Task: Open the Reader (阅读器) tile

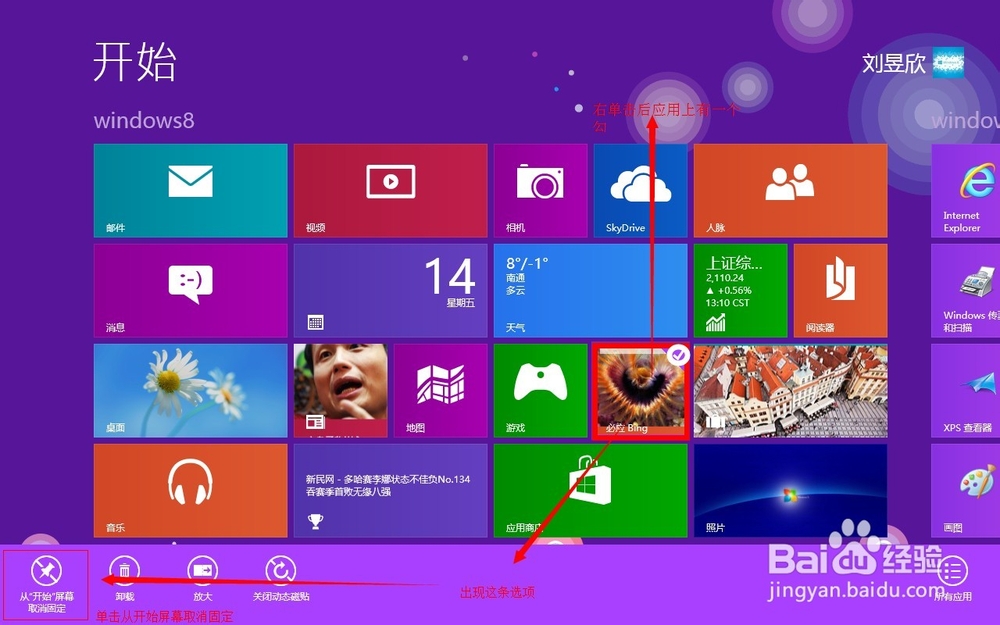Action: point(841,291)
